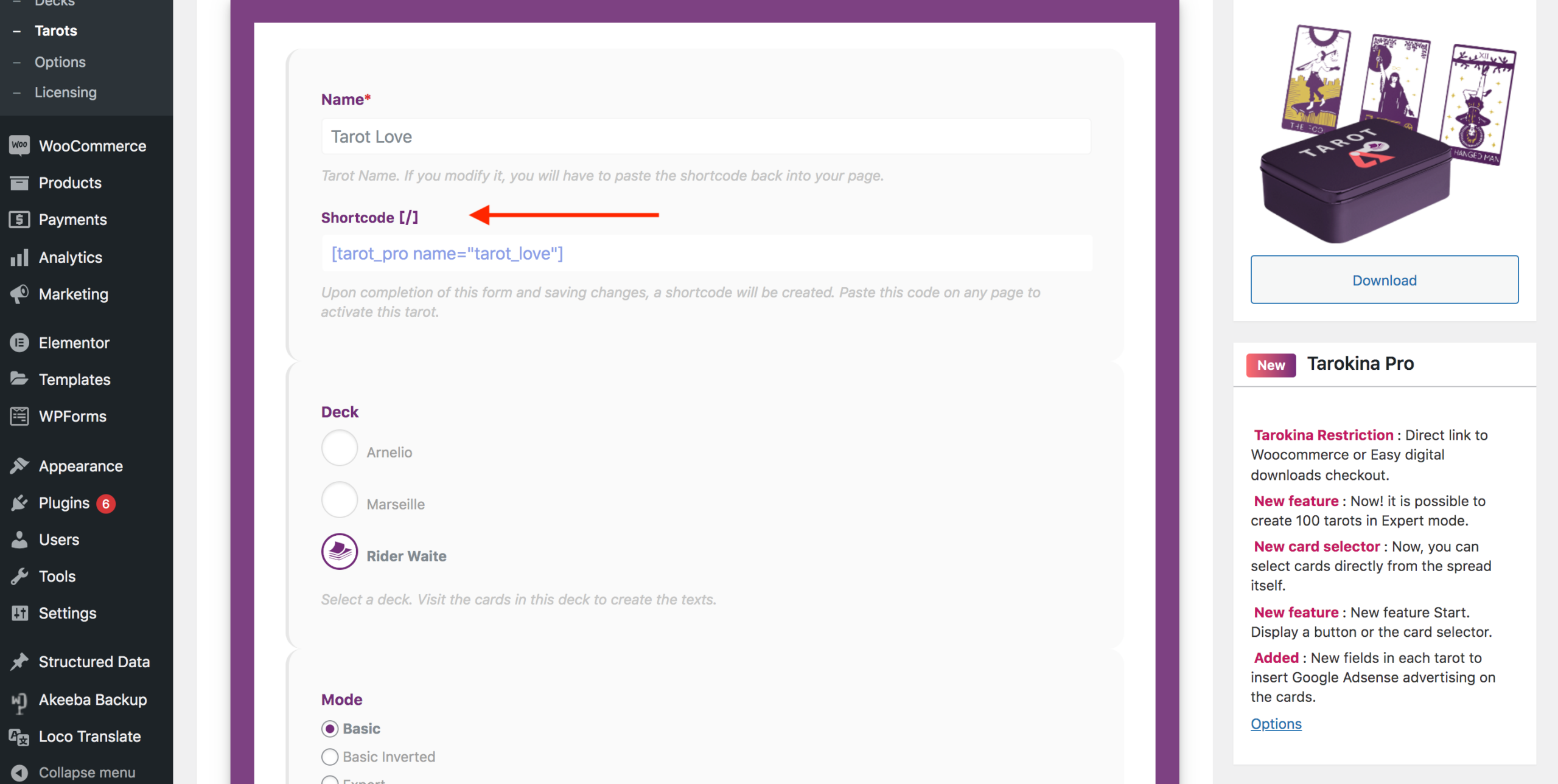Click the Tarot Love name field
This screenshot has height=784, width=1558.
[706, 136]
